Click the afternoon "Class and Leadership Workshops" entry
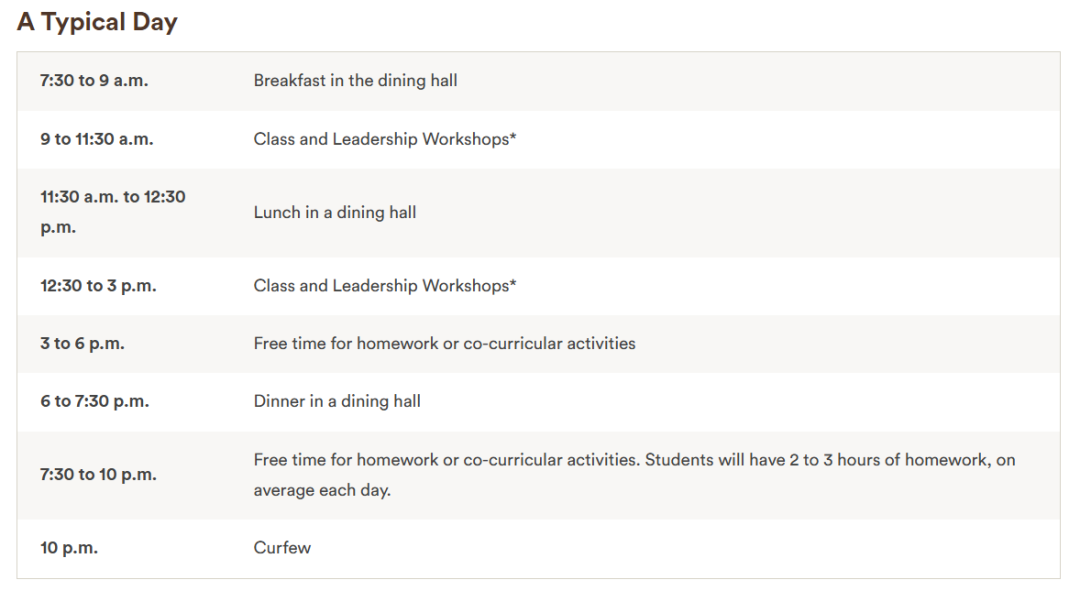 380,286
